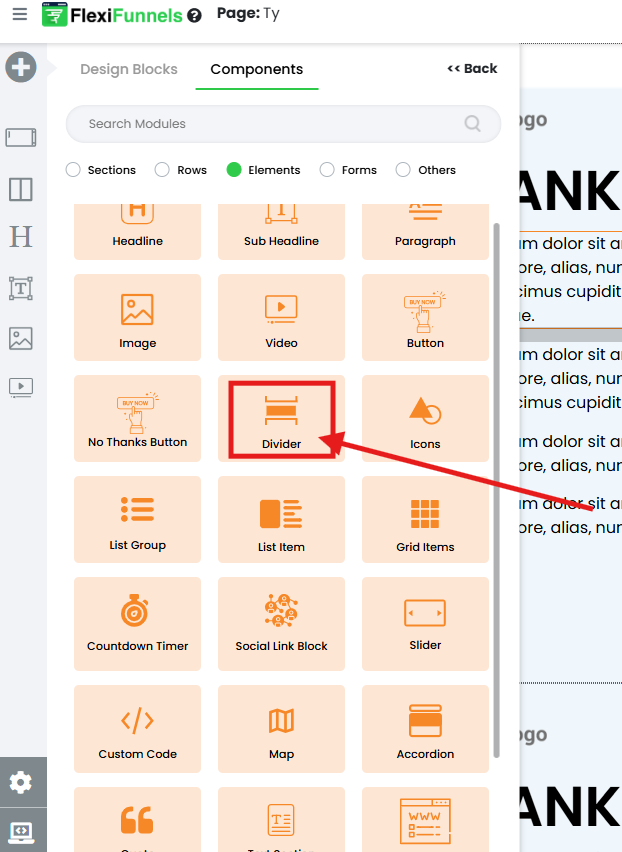The width and height of the screenshot is (622, 852).
Task: Add the No Thanks Button element
Action: [137, 418]
